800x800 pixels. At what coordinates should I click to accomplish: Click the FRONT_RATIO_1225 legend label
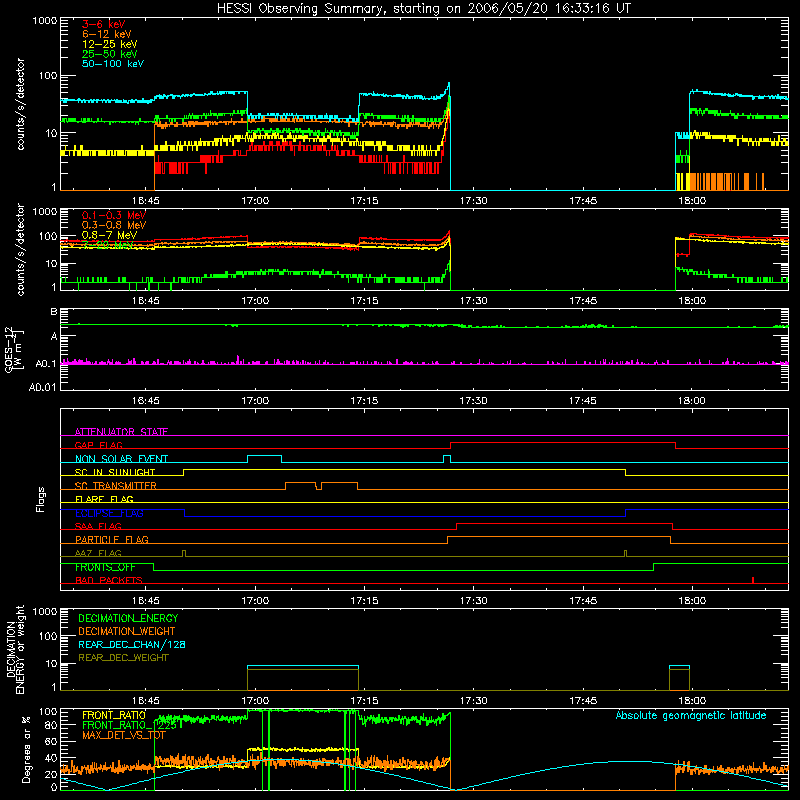(132, 725)
